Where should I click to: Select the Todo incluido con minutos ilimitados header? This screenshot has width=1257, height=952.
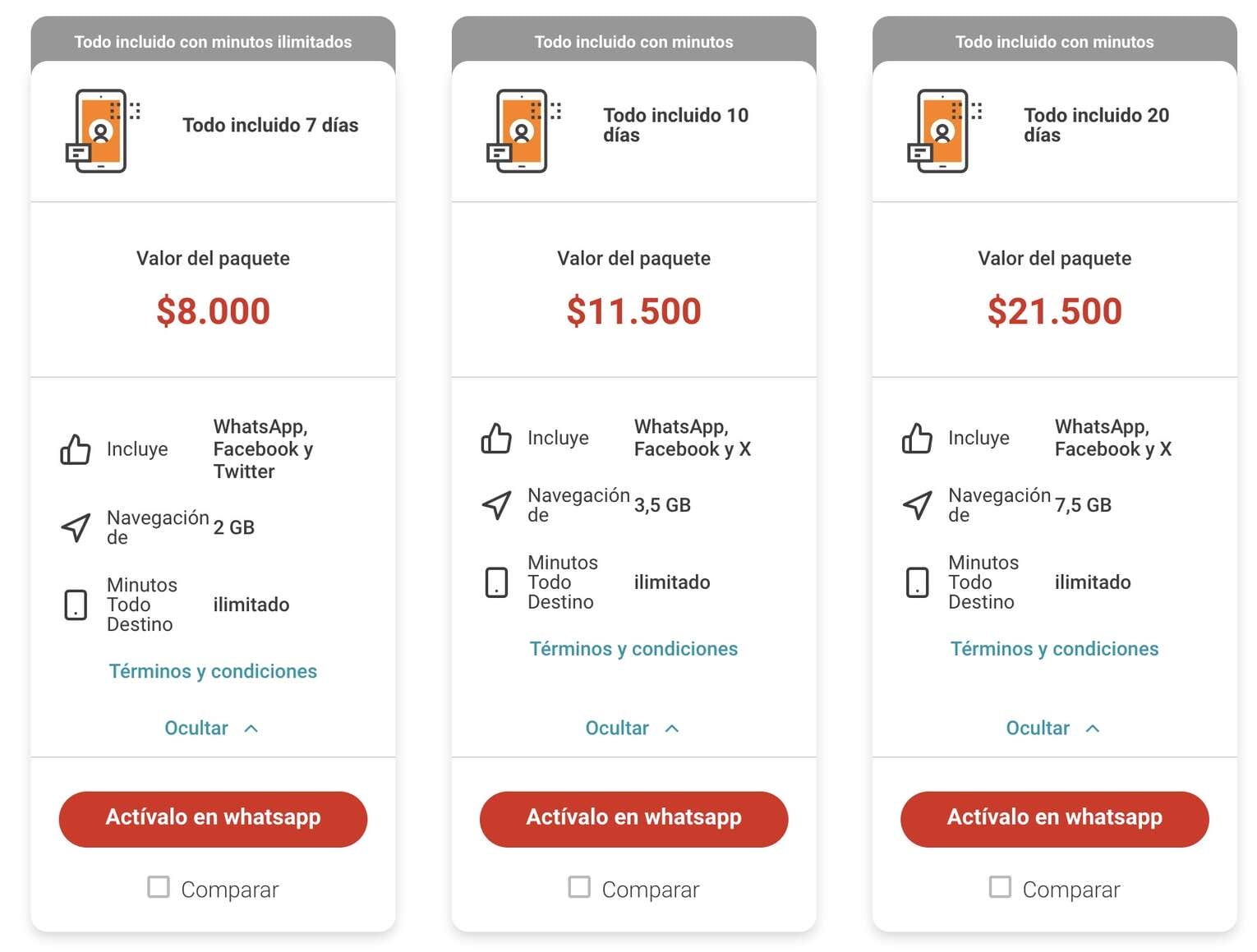click(x=213, y=41)
